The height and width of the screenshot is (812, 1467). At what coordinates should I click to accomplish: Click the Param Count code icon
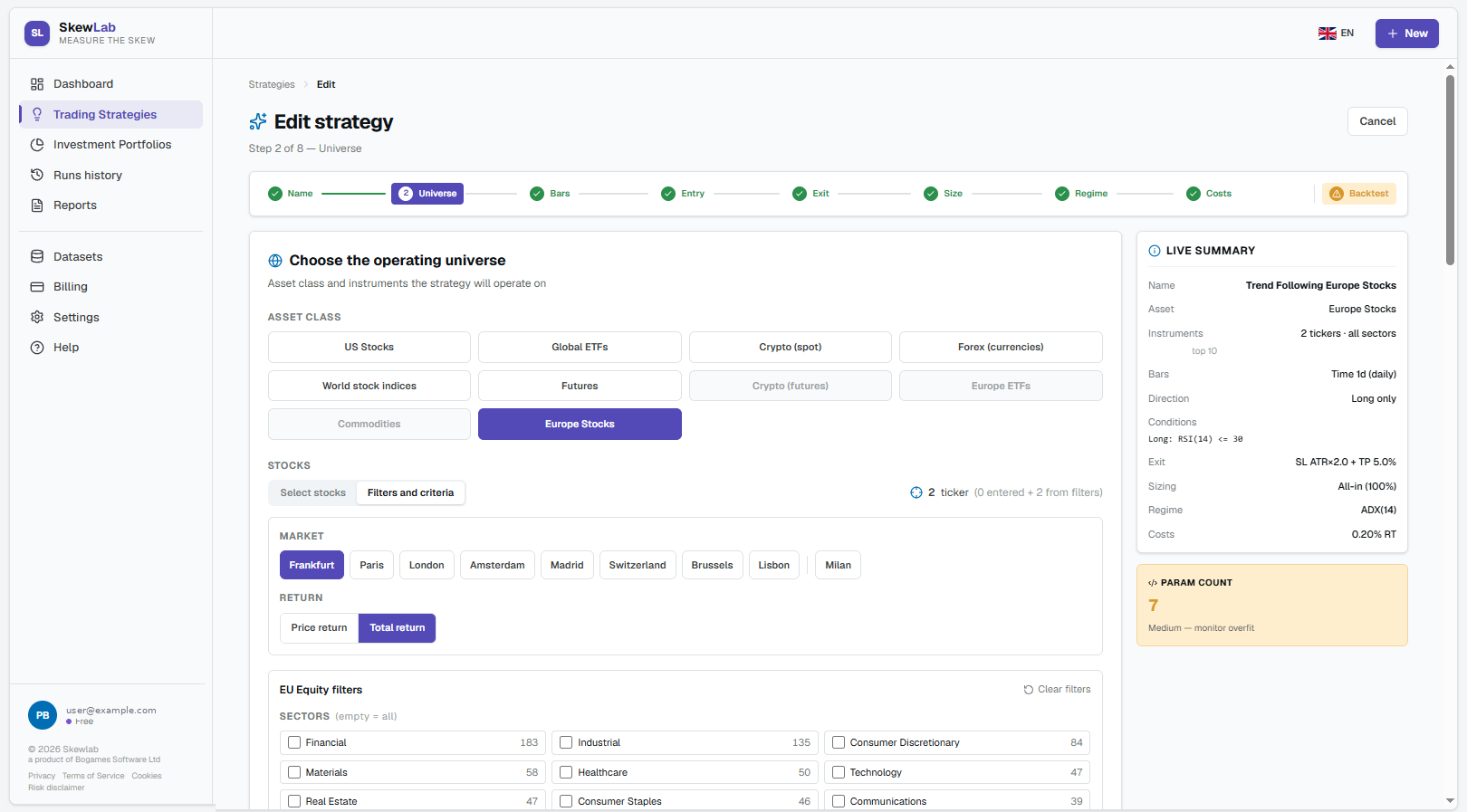click(x=1153, y=583)
